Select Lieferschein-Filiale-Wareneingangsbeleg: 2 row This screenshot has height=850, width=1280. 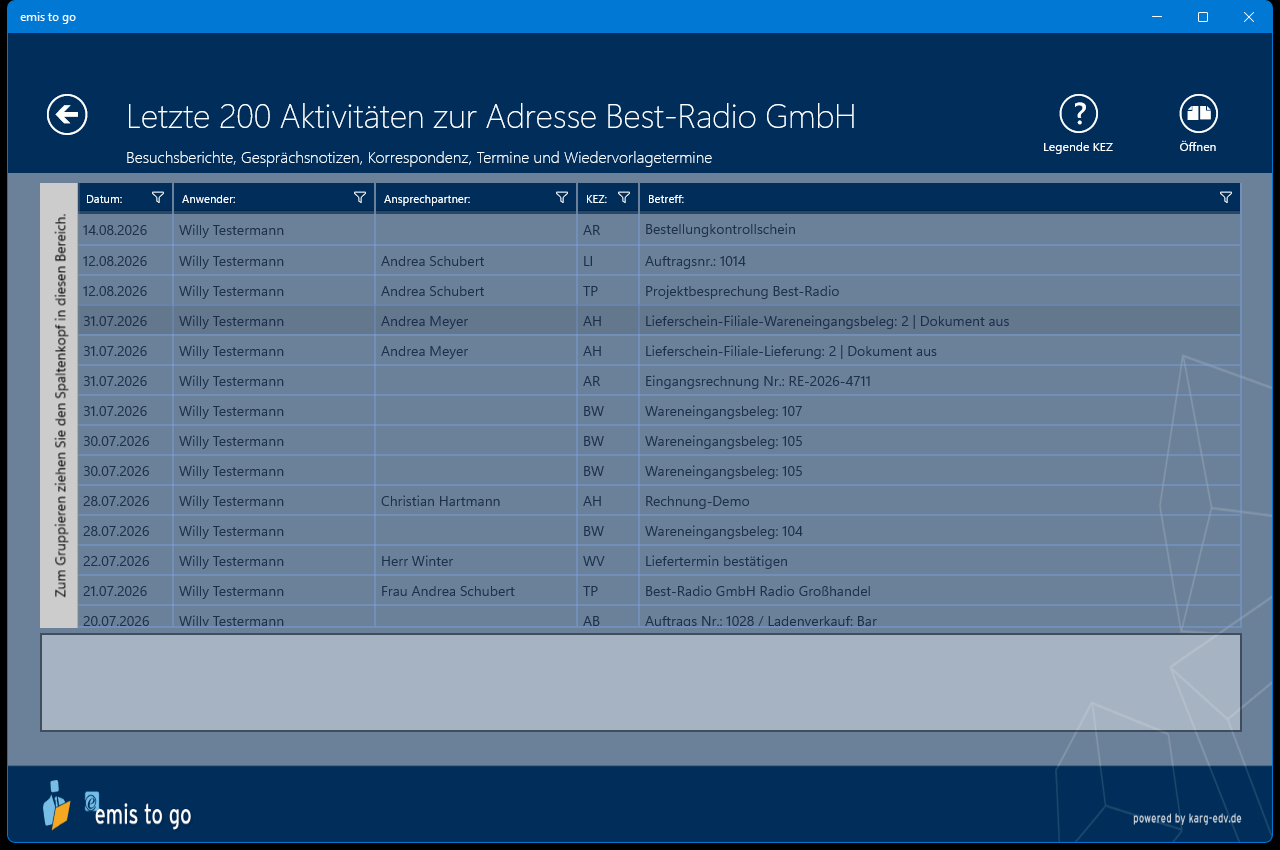[659, 321]
